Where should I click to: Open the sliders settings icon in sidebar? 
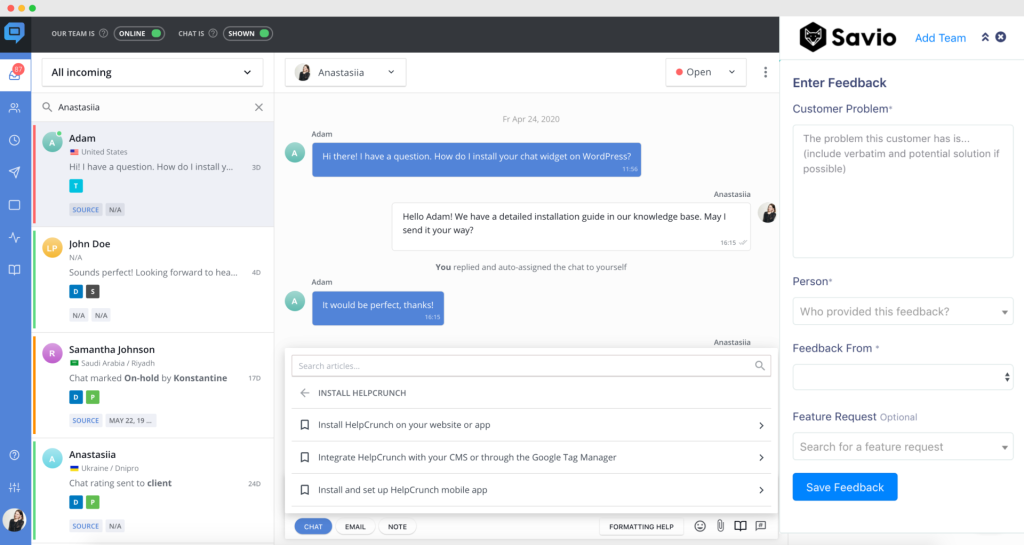click(x=14, y=488)
